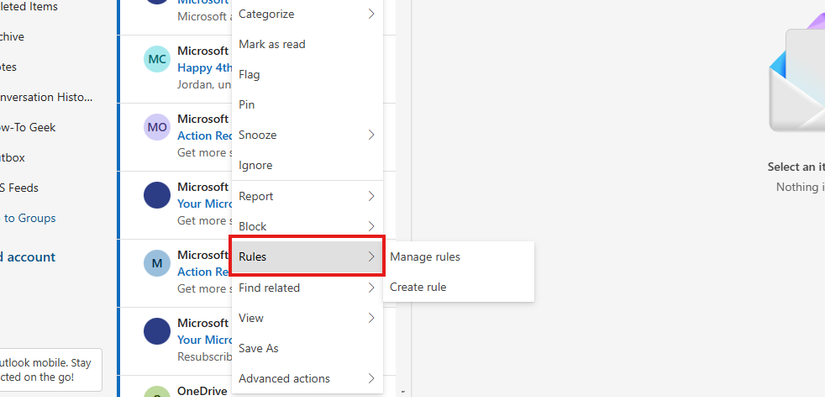Expand chevron arrow next to Advanced actions
Screen dimensions: 825x397
coord(371,379)
